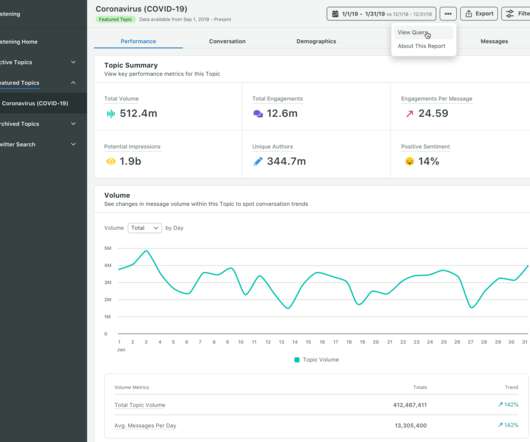Click the Total Topic Volume total number
Viewport: 530px width, 442px height.
coord(410,405)
